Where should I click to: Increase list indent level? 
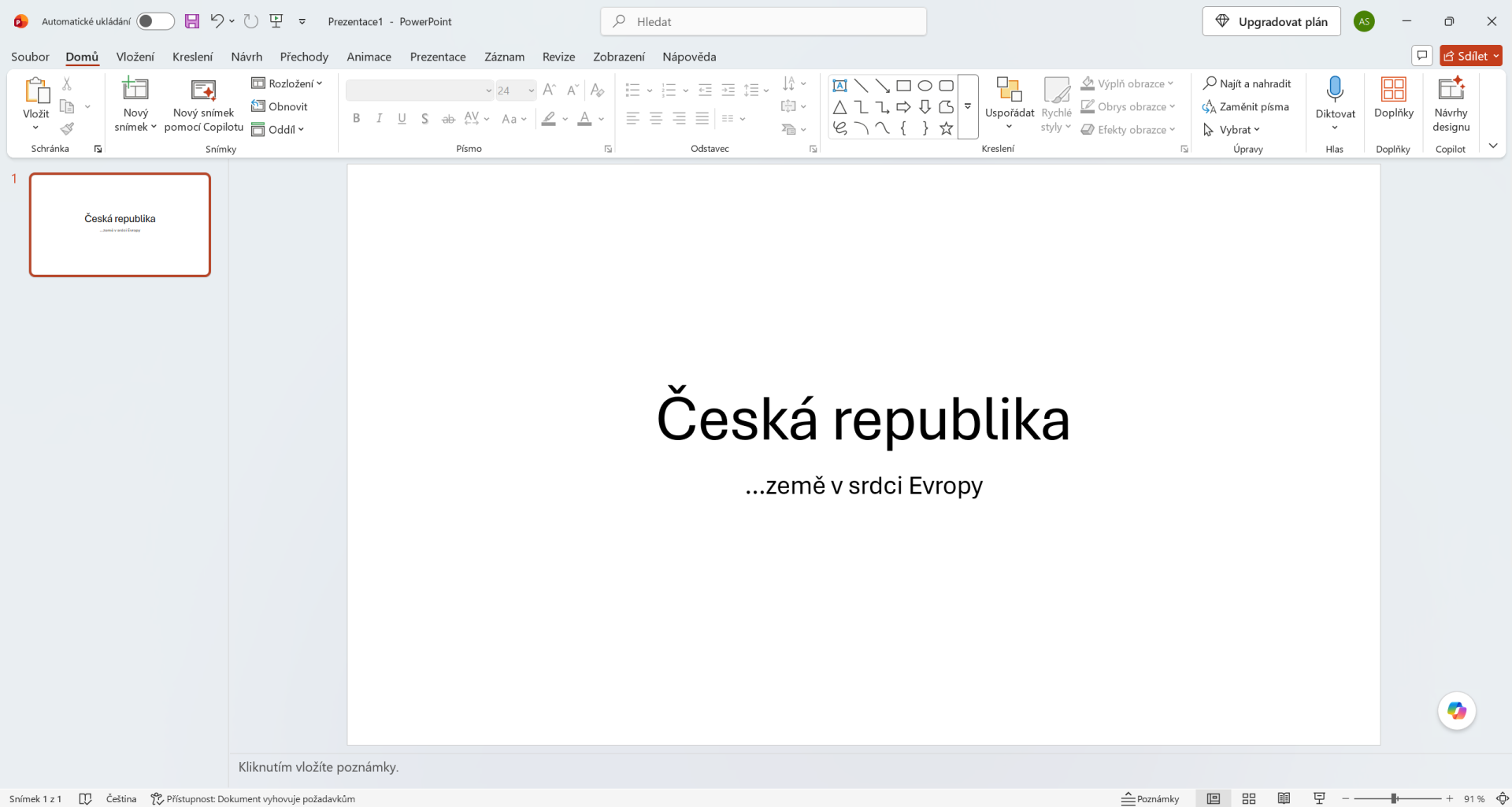(x=728, y=90)
